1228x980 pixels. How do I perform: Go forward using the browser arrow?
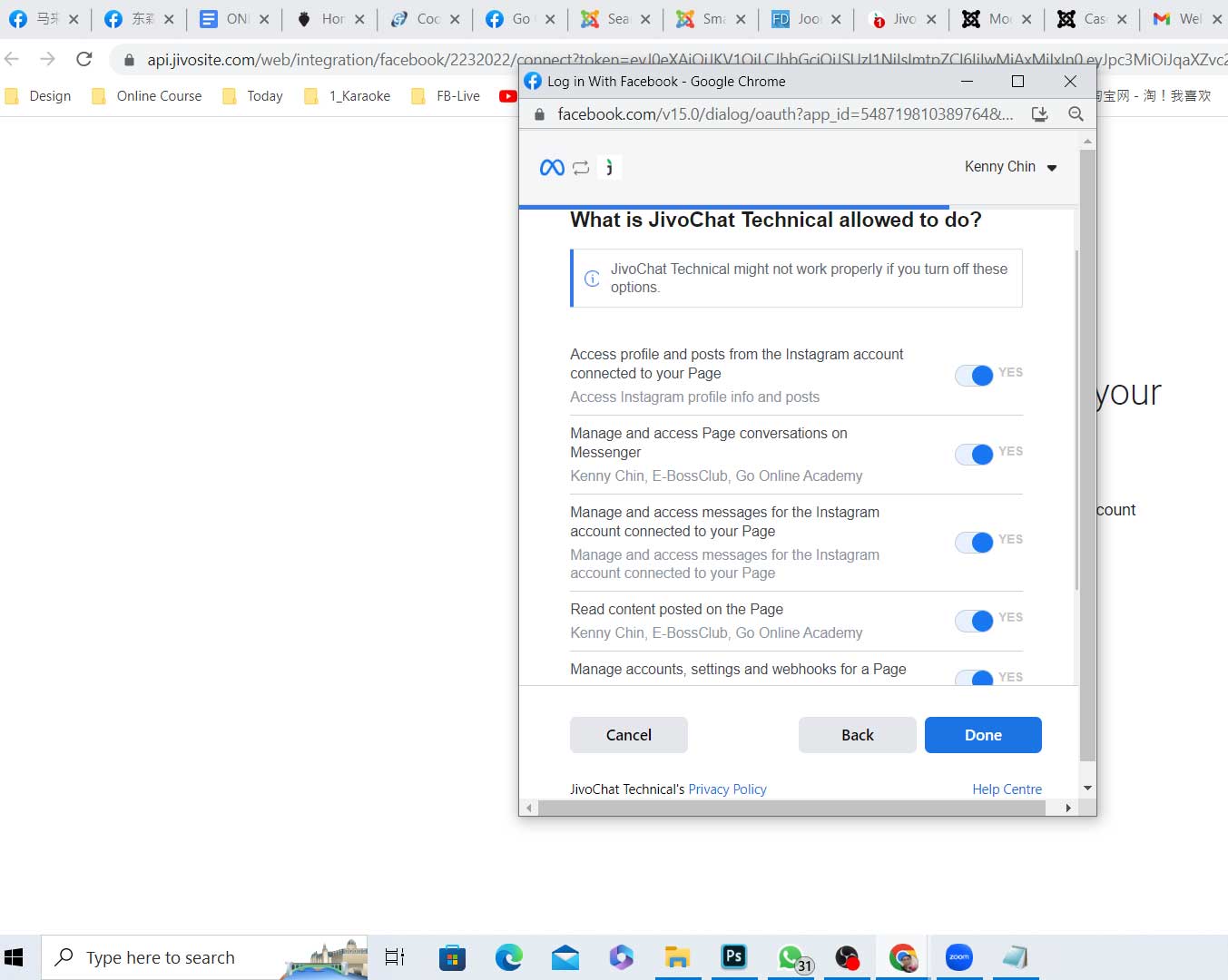pos(48,59)
